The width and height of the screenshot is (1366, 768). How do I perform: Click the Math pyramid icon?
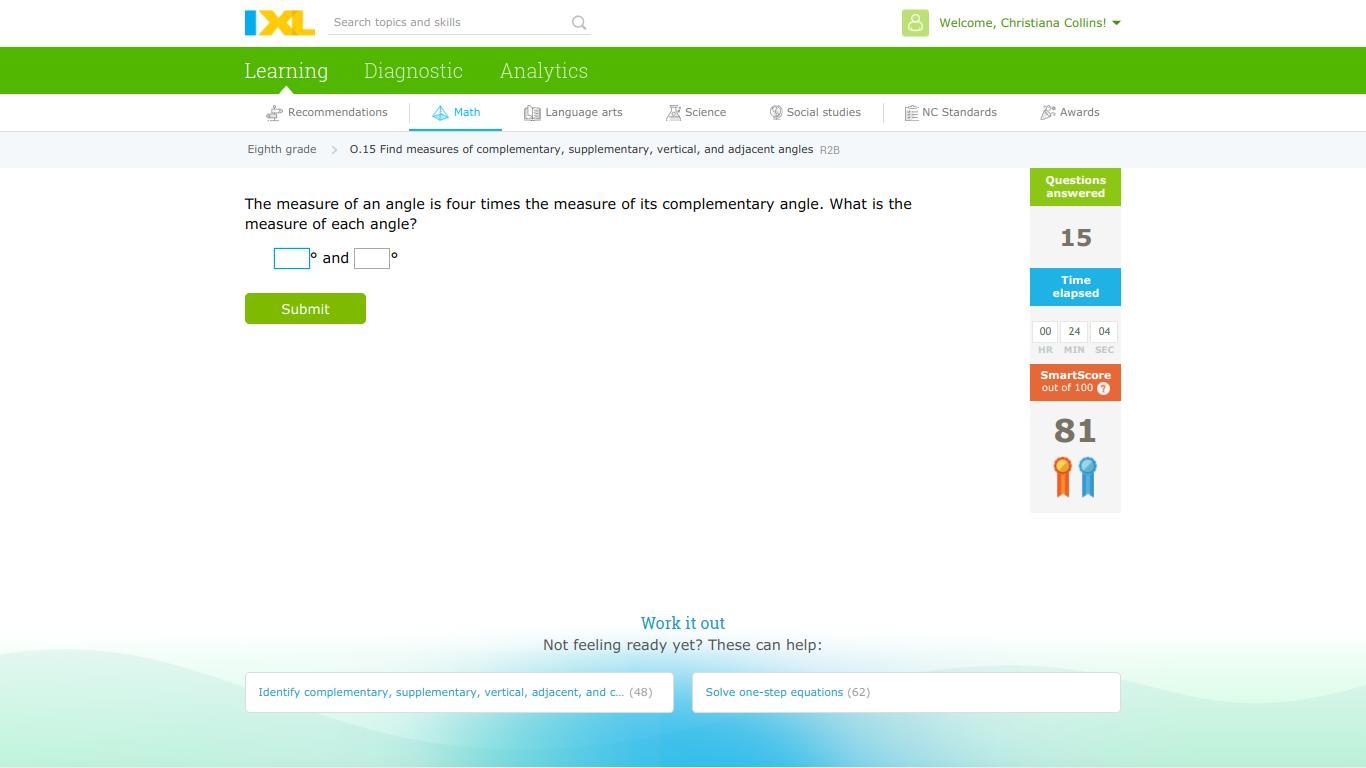point(440,113)
